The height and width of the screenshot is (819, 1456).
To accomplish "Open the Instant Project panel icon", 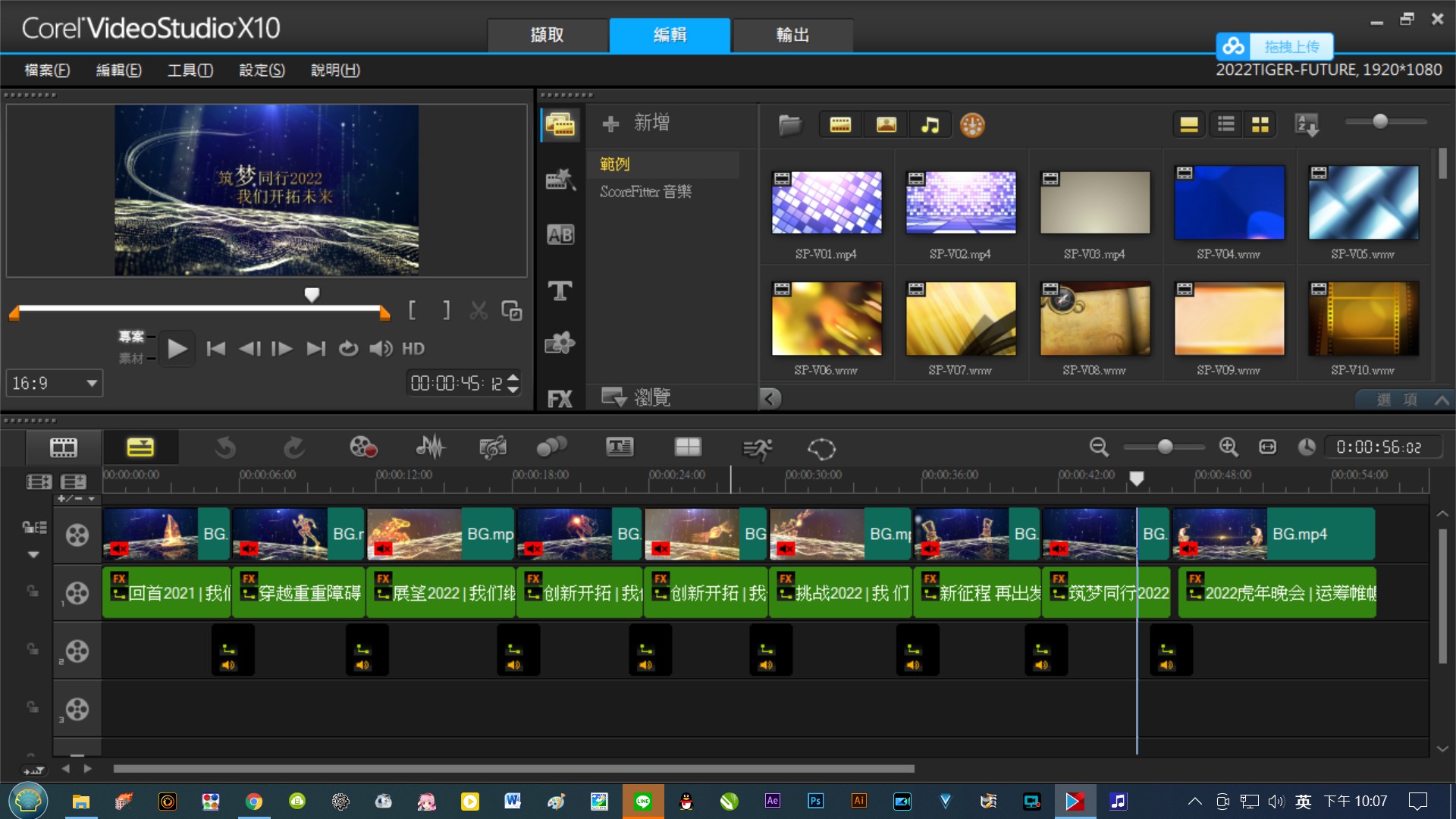I will pyautogui.click(x=560, y=180).
